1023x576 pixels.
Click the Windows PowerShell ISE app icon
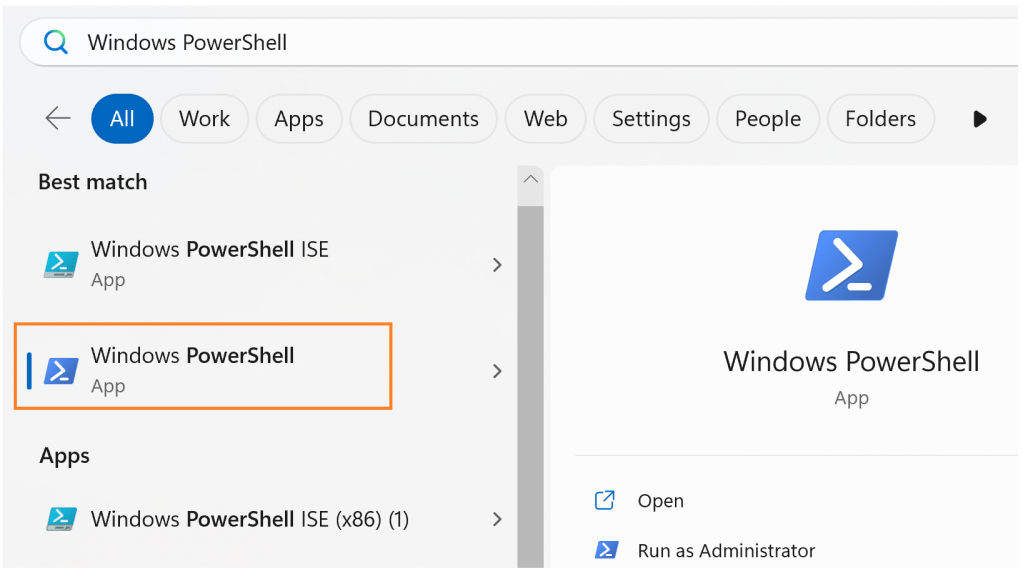(62, 264)
